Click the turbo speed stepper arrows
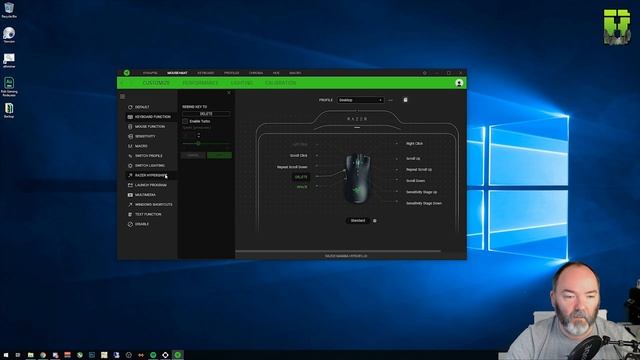 click(199, 135)
